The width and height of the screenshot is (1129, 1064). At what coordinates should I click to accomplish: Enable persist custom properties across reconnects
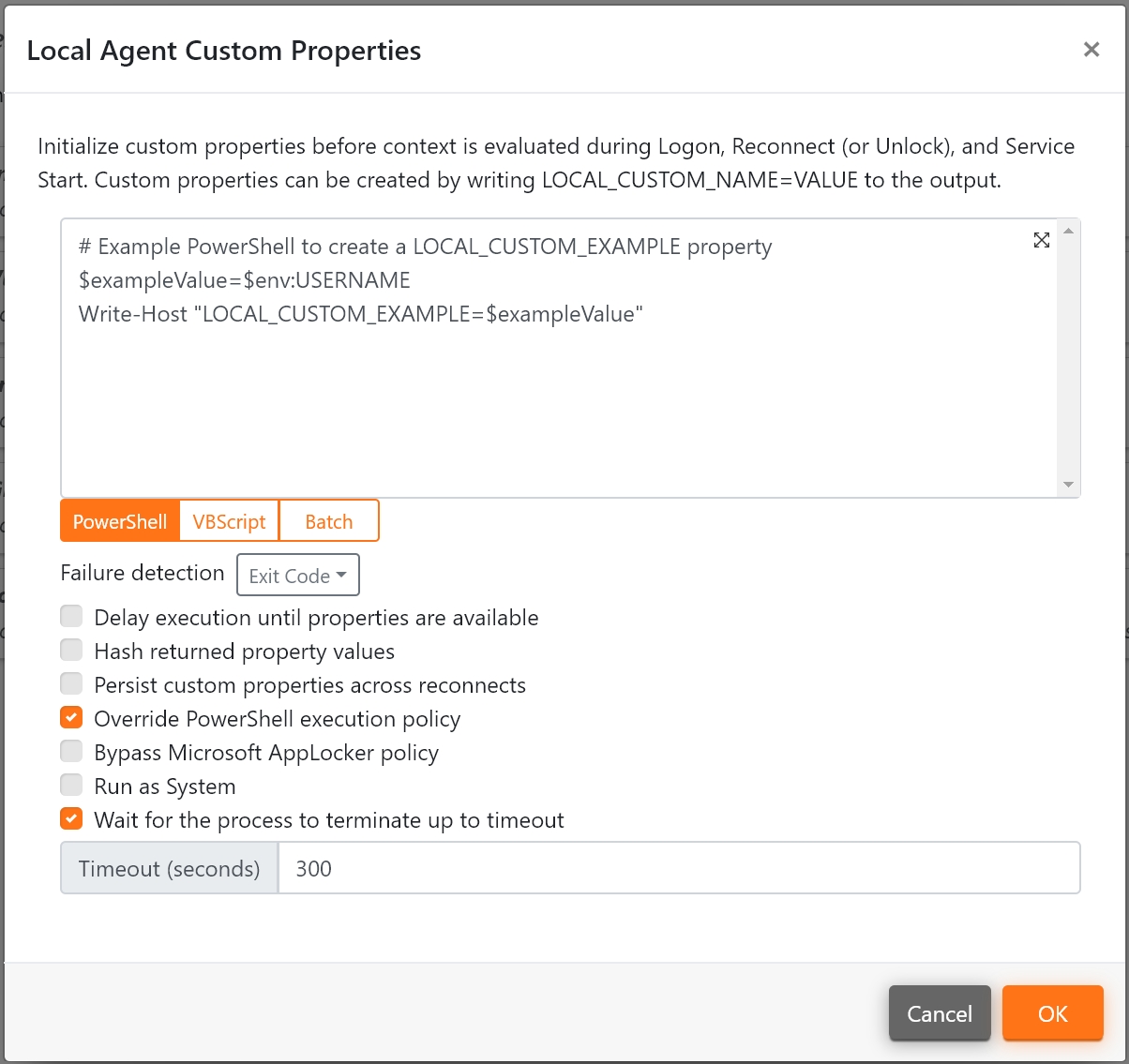point(71,683)
